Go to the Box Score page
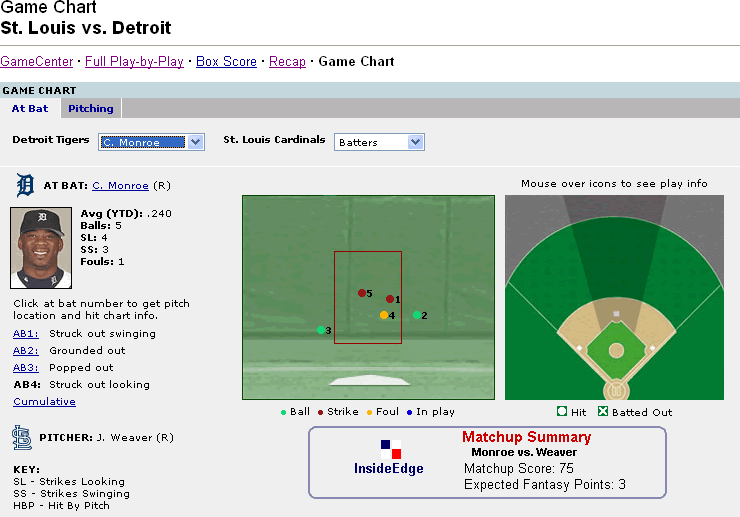The height and width of the screenshot is (517, 740). click(x=226, y=61)
